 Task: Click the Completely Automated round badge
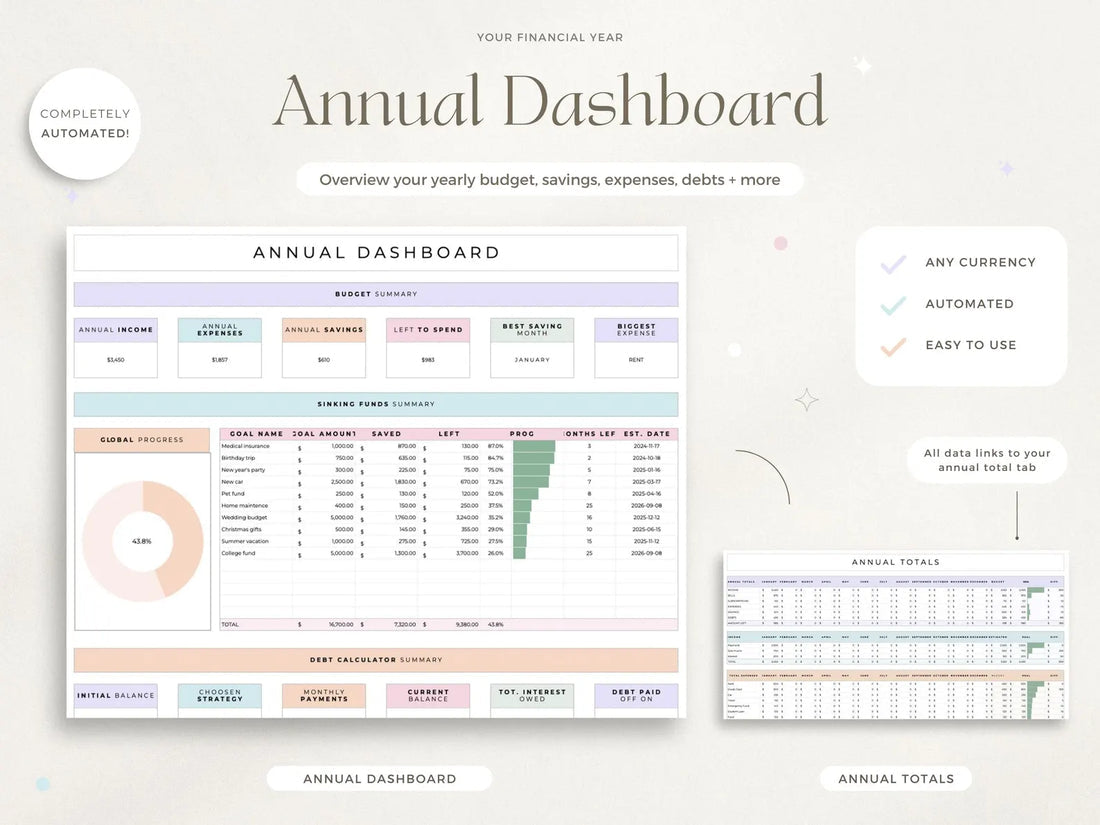(x=85, y=124)
